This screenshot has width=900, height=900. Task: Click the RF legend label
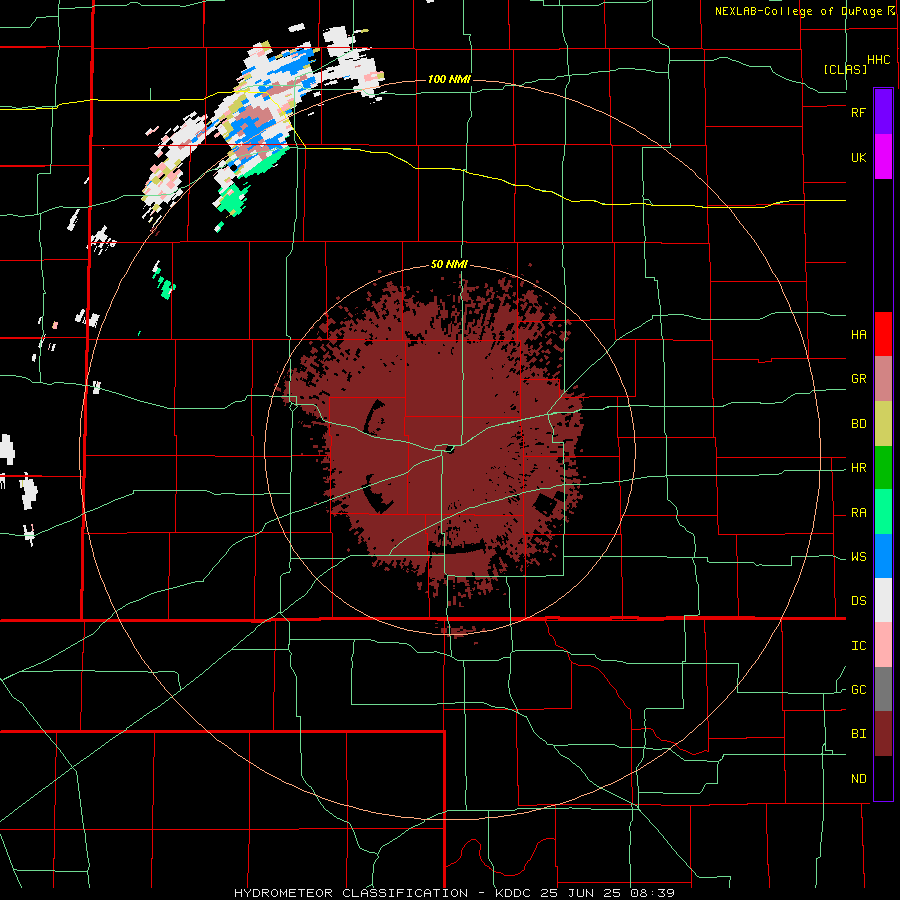coord(858,112)
